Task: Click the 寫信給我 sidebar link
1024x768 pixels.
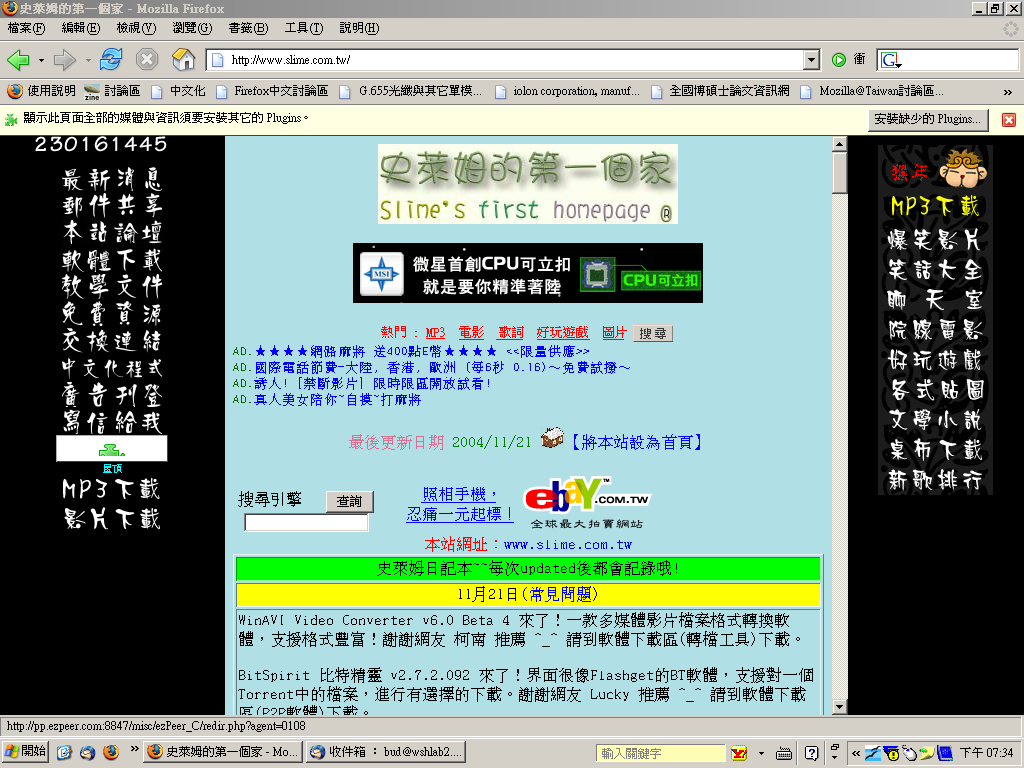Action: [x=112, y=421]
